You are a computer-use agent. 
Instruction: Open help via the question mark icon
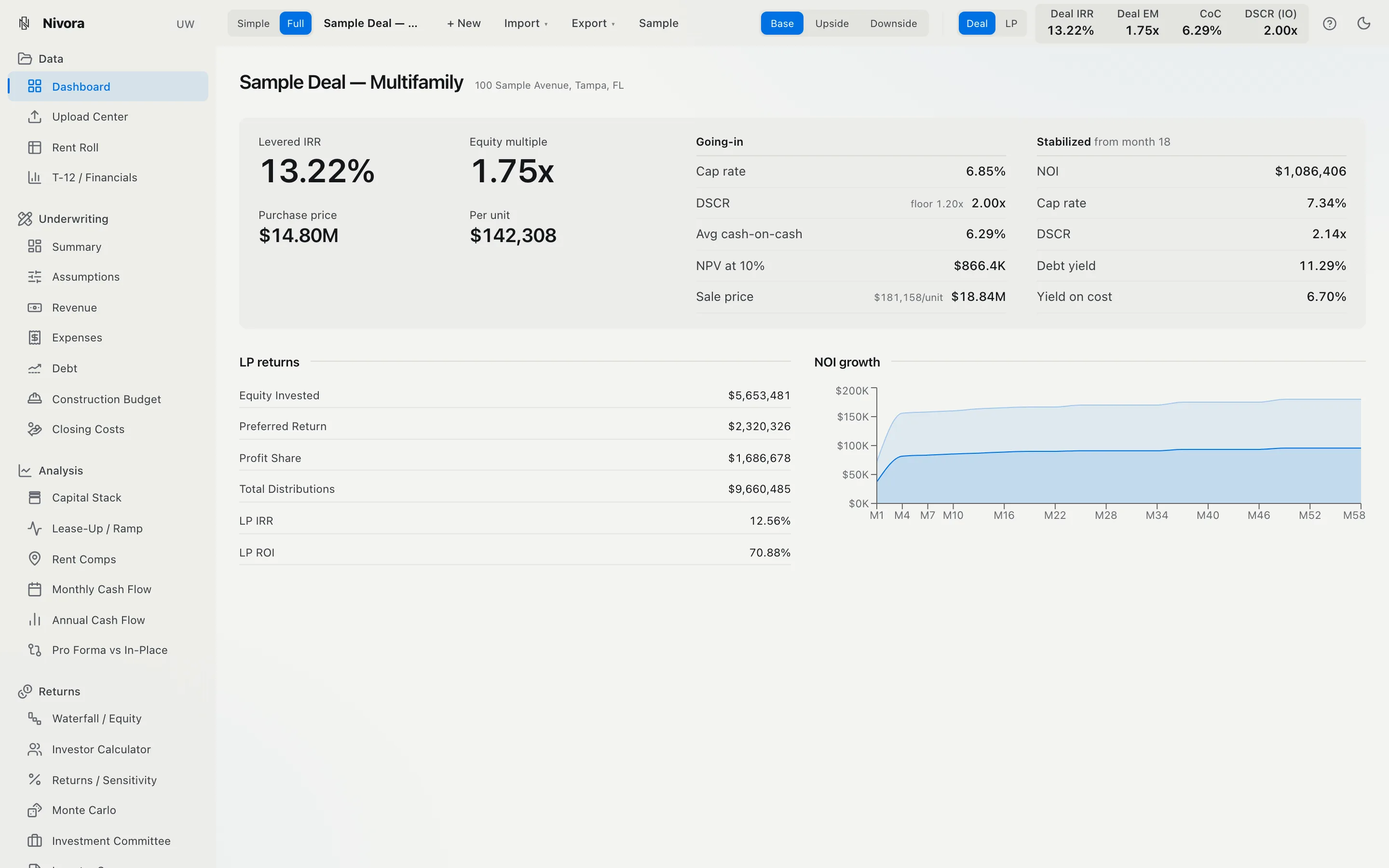(1329, 24)
